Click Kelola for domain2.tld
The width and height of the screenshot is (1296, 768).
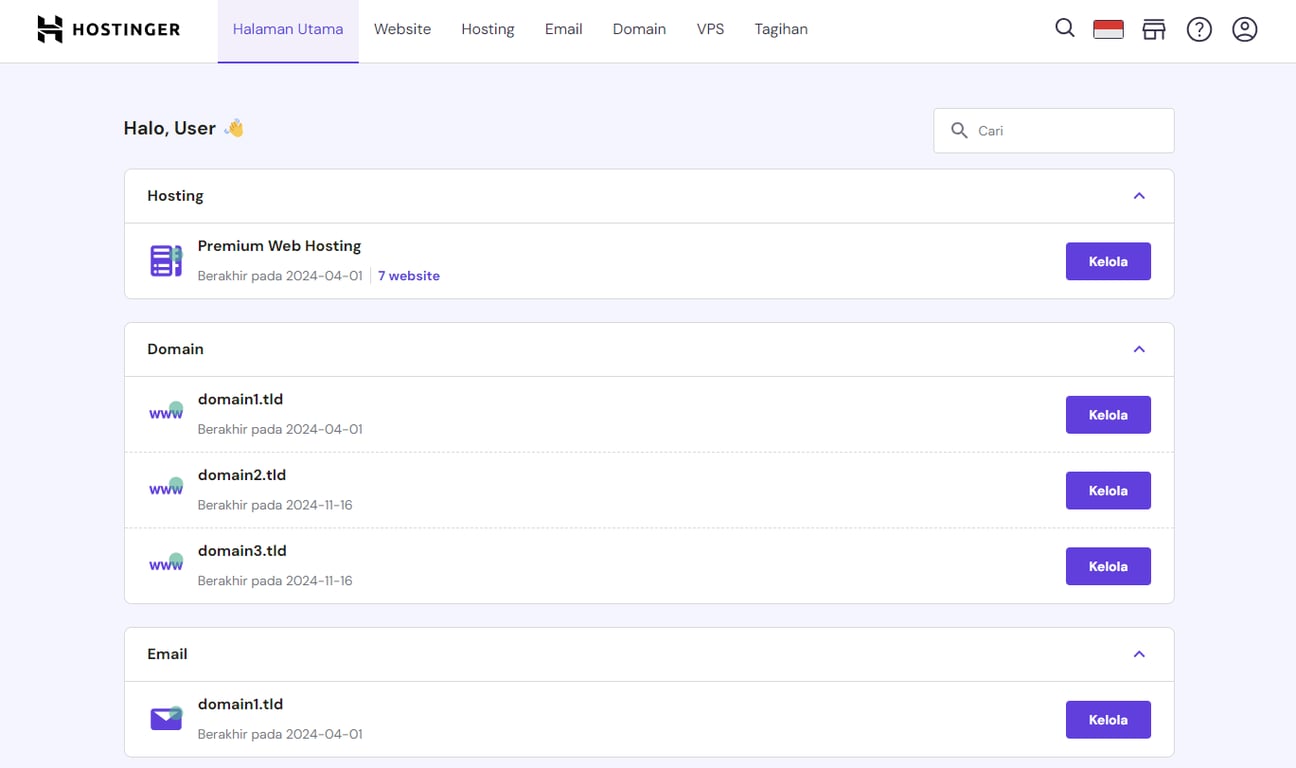click(1108, 490)
